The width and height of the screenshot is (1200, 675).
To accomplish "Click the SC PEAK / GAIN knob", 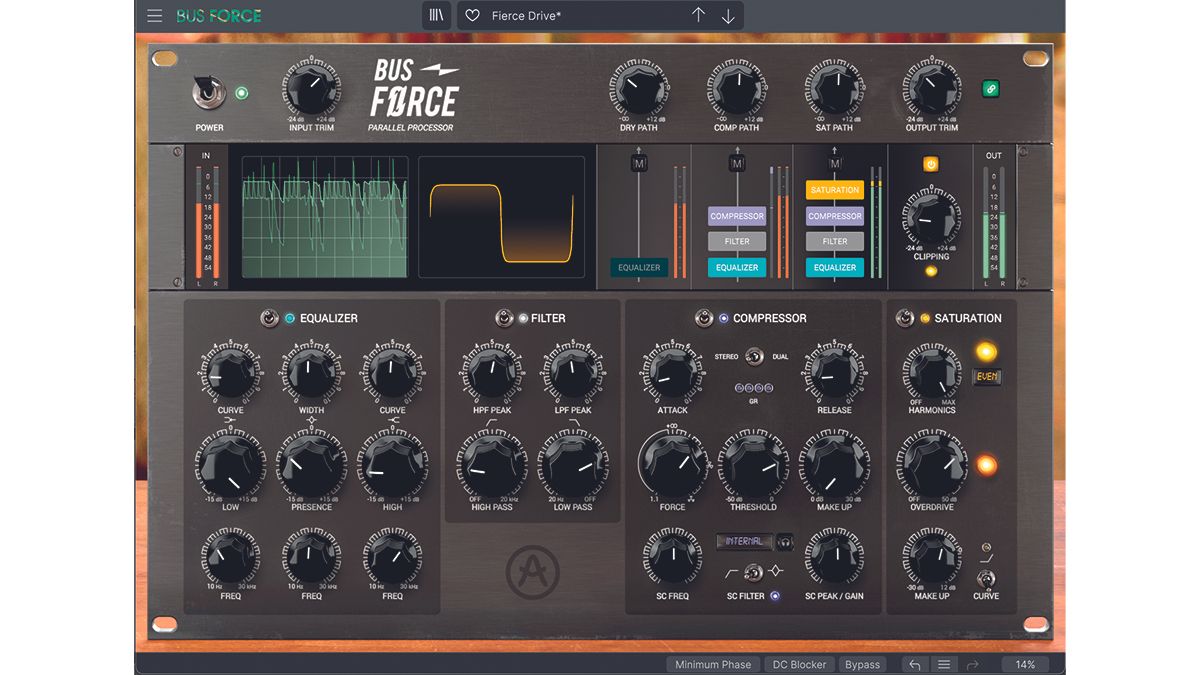I will 834,558.
